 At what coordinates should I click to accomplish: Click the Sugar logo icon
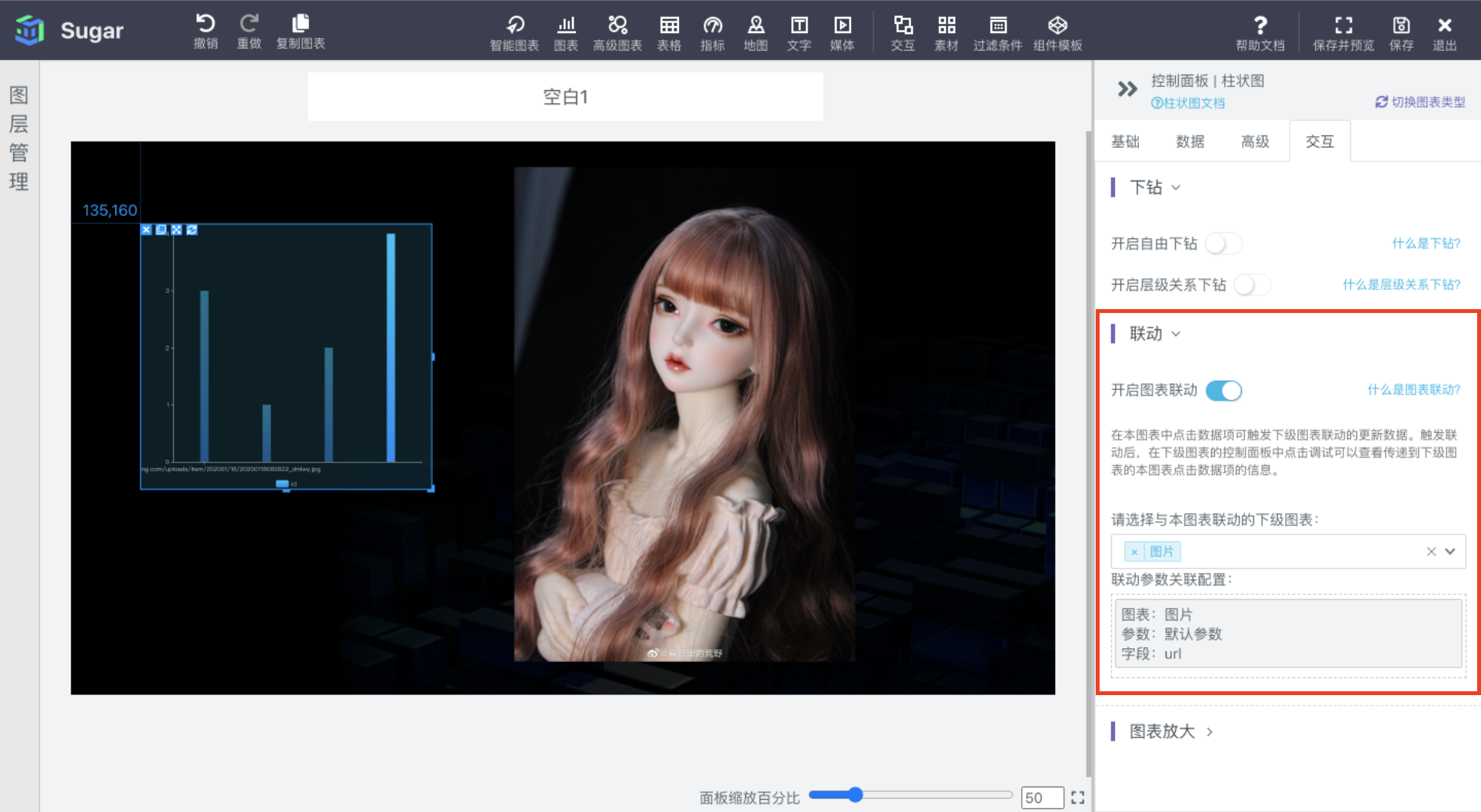coord(29,30)
